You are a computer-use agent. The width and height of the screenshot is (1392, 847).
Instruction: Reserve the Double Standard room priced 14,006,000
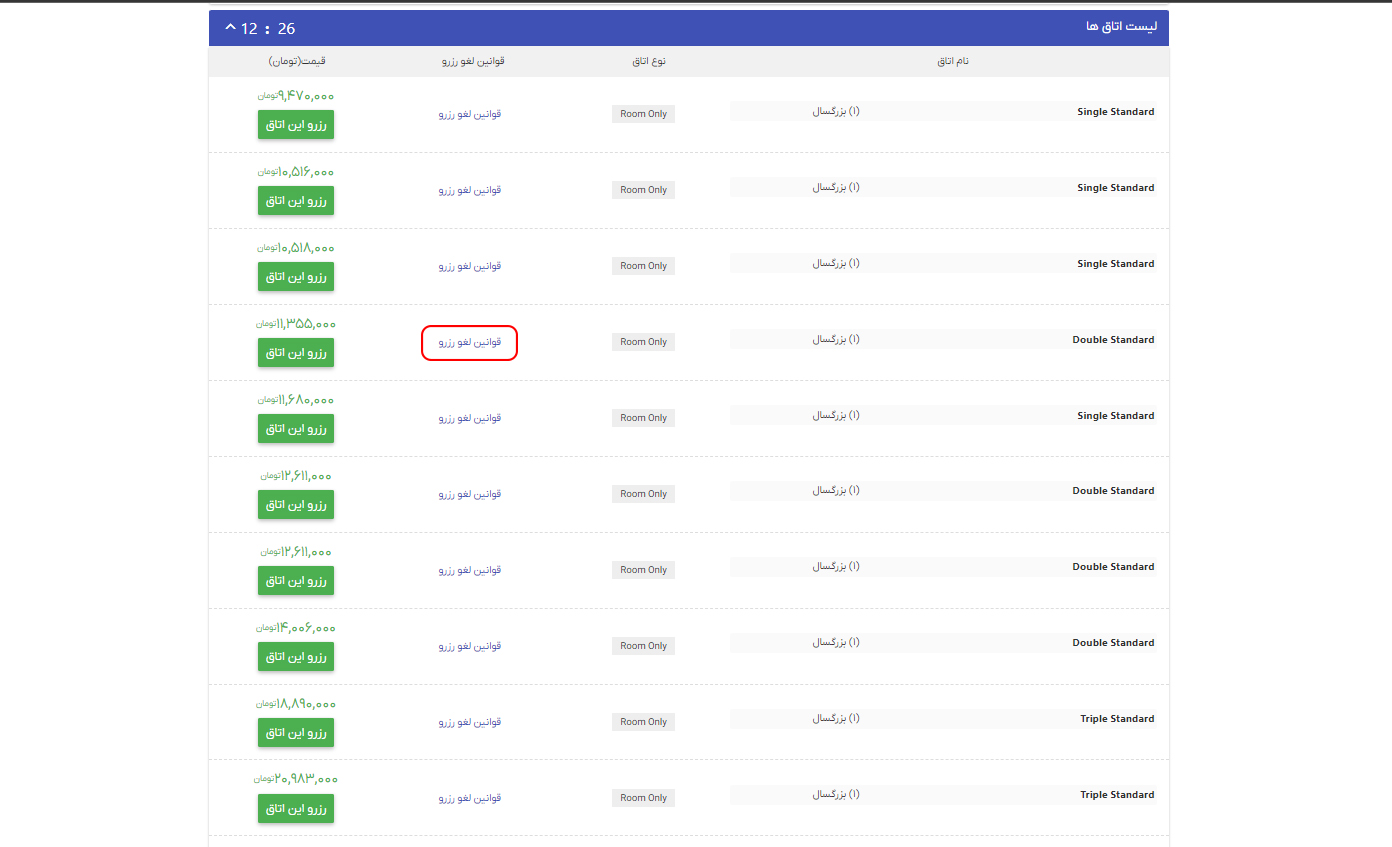[296, 656]
